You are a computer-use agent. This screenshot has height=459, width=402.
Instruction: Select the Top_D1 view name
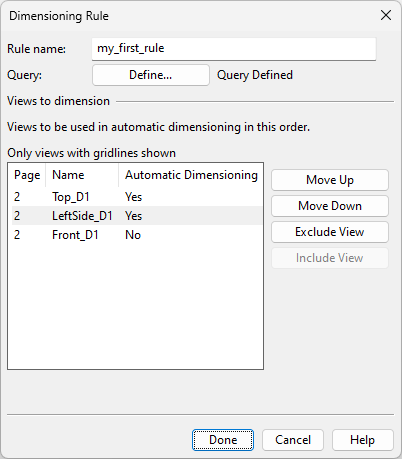(71, 197)
